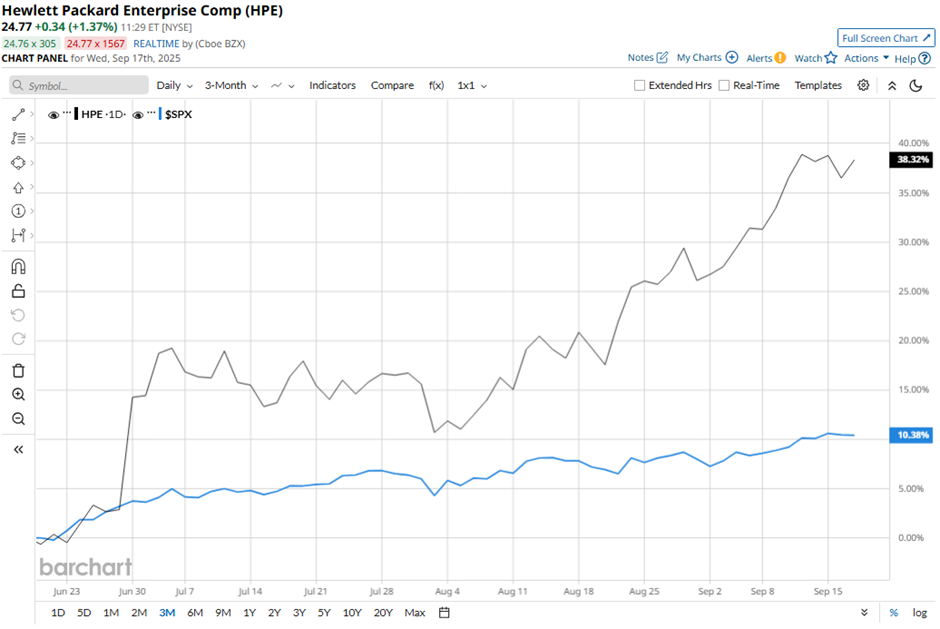The image size is (940, 629).
Task: Expand shapes tool submenu arrow
Action: point(32,162)
